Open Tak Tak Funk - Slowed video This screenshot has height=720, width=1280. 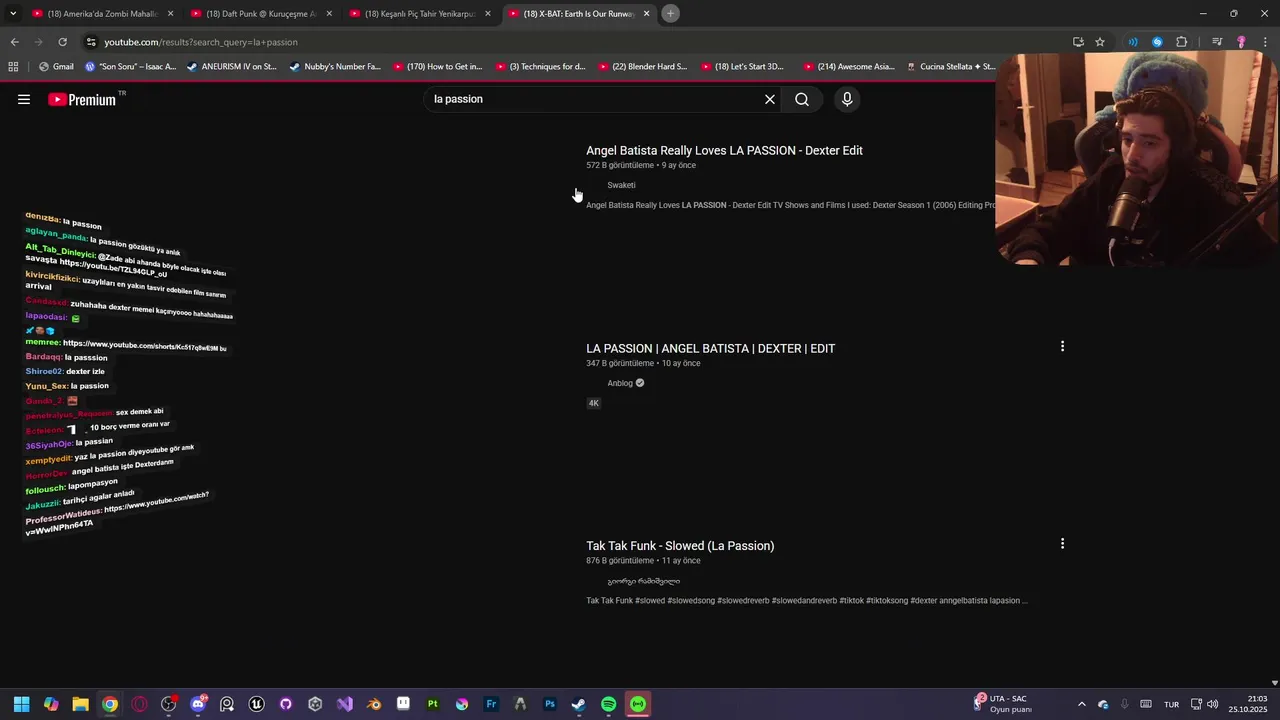tap(680, 545)
